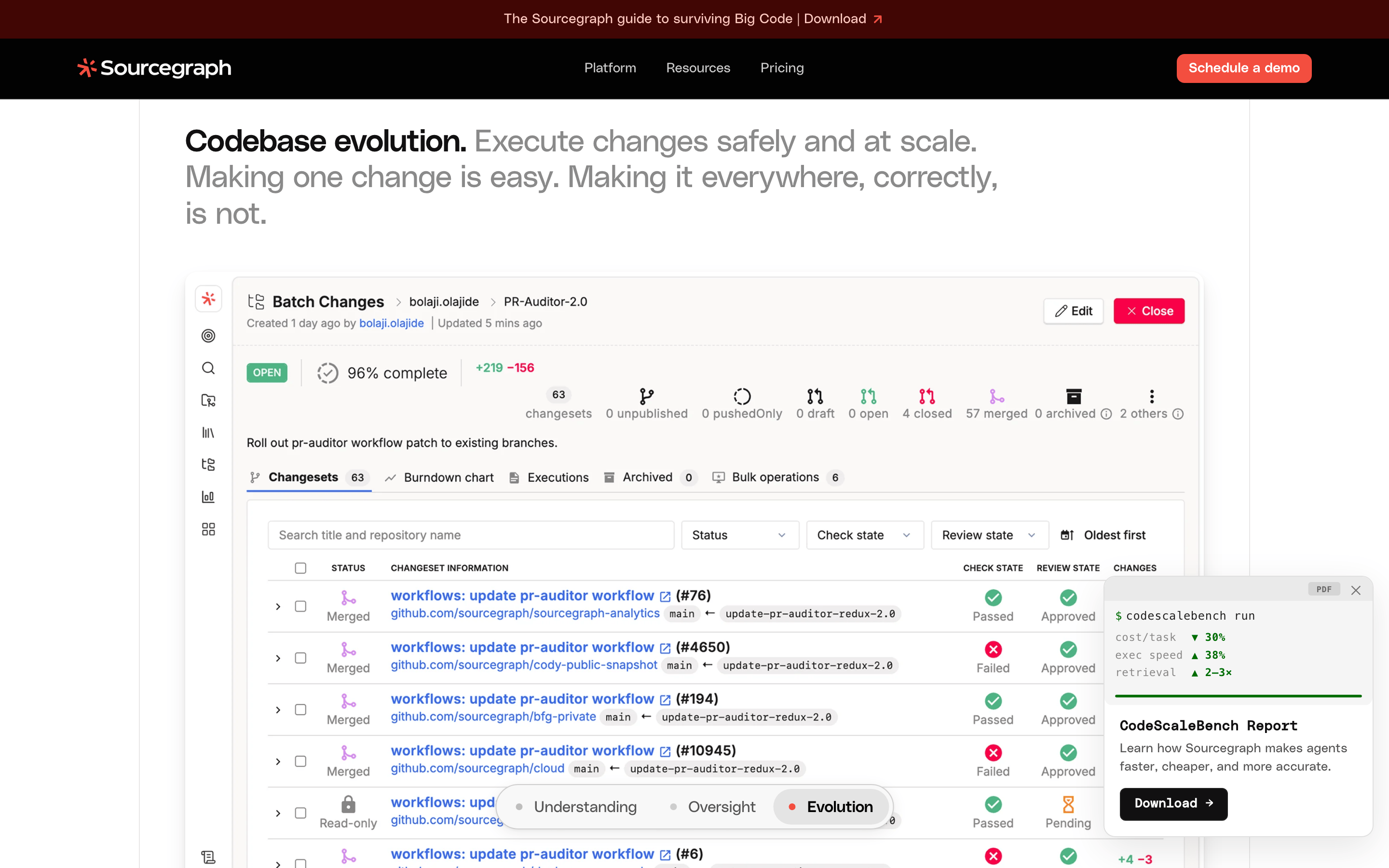Click the target-circle icon in the sidebar

tap(208, 336)
